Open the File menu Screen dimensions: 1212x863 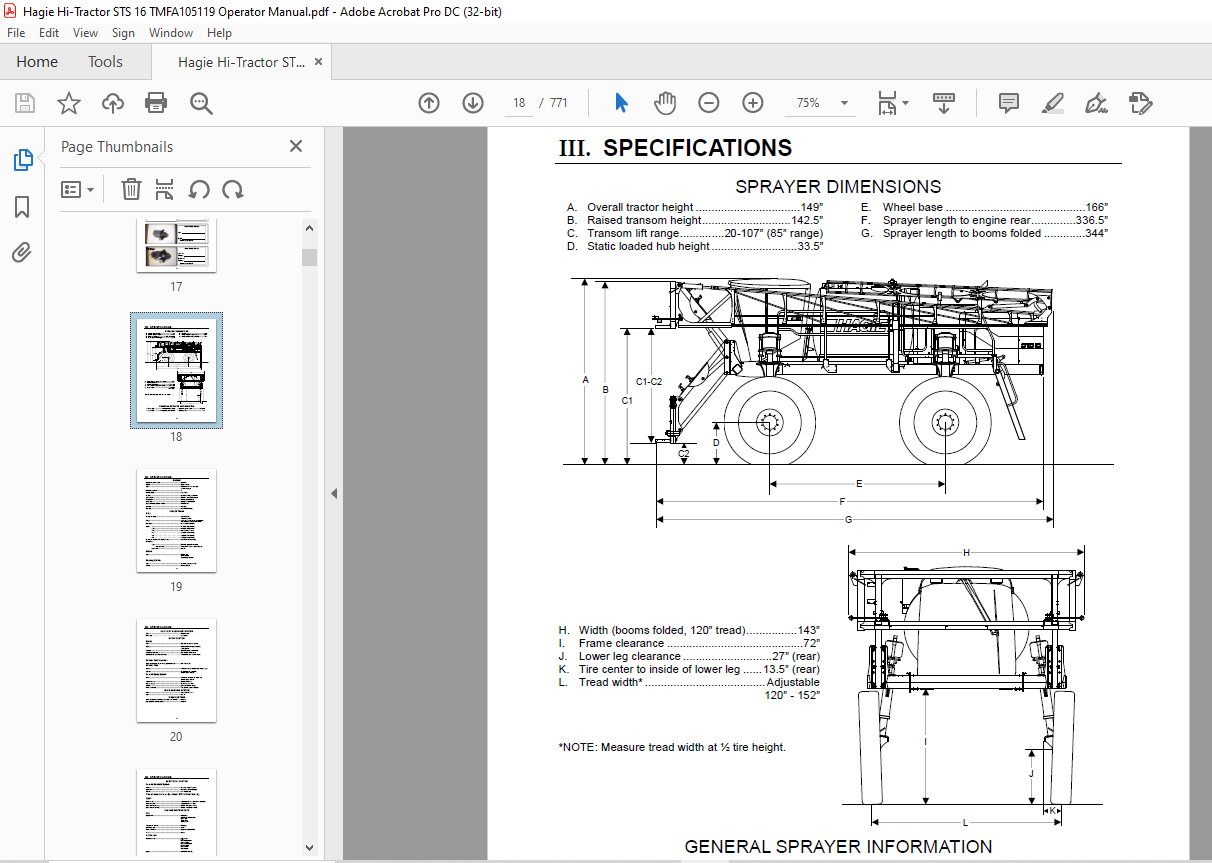click(16, 33)
